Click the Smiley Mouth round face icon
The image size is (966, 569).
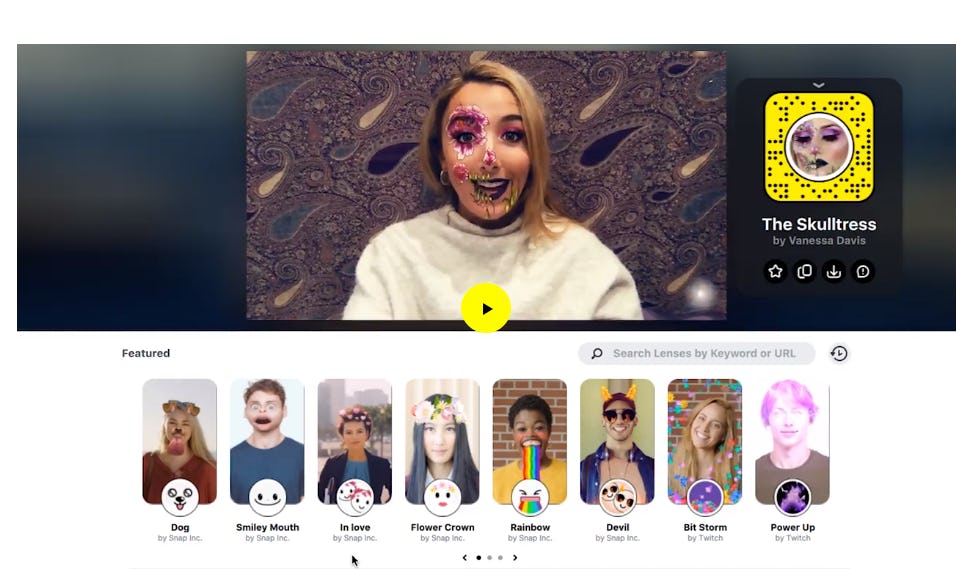tap(267, 497)
